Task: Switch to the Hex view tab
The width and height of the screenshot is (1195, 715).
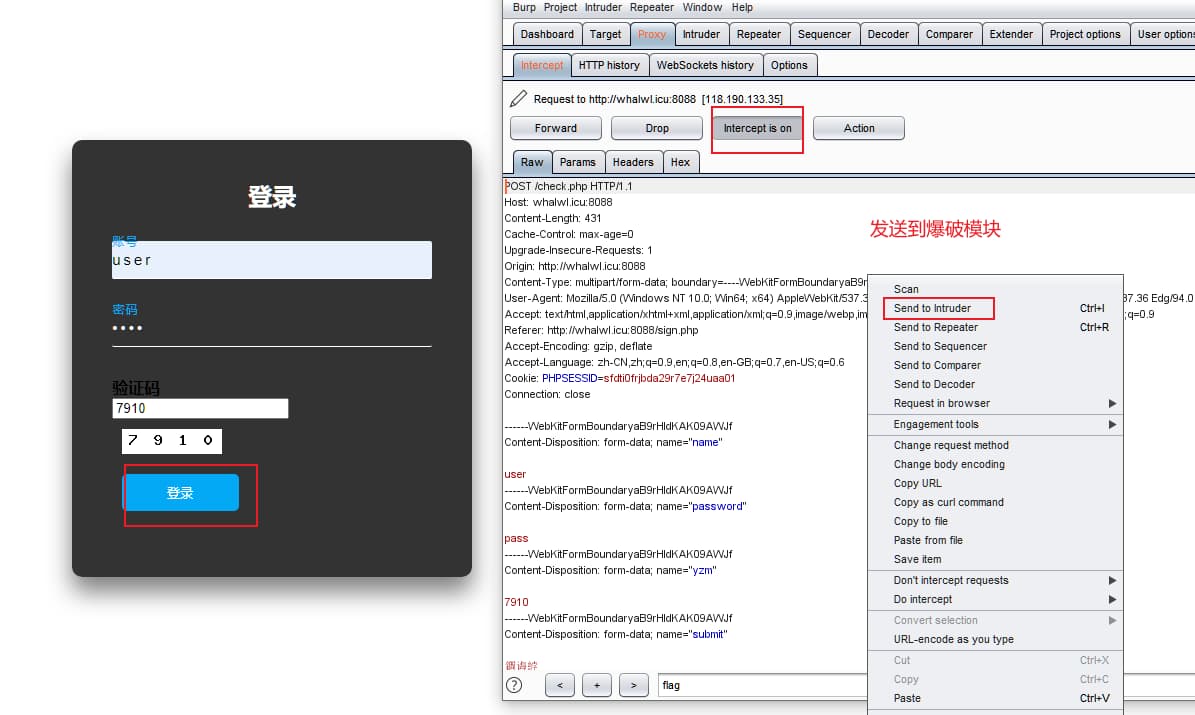Action: pyautogui.click(x=681, y=162)
